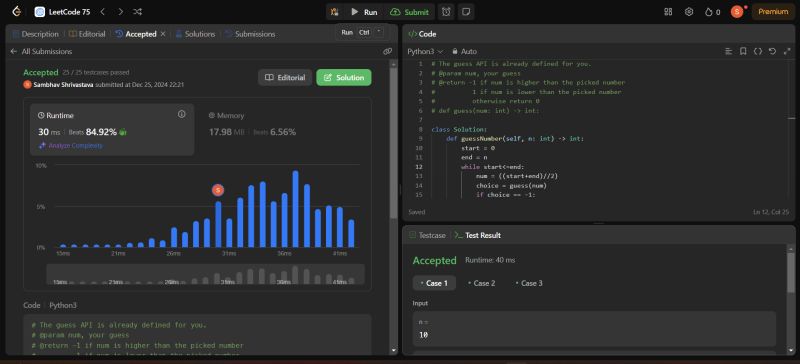Open the settings gear icon
This screenshot has height=364, width=800.
(689, 12)
